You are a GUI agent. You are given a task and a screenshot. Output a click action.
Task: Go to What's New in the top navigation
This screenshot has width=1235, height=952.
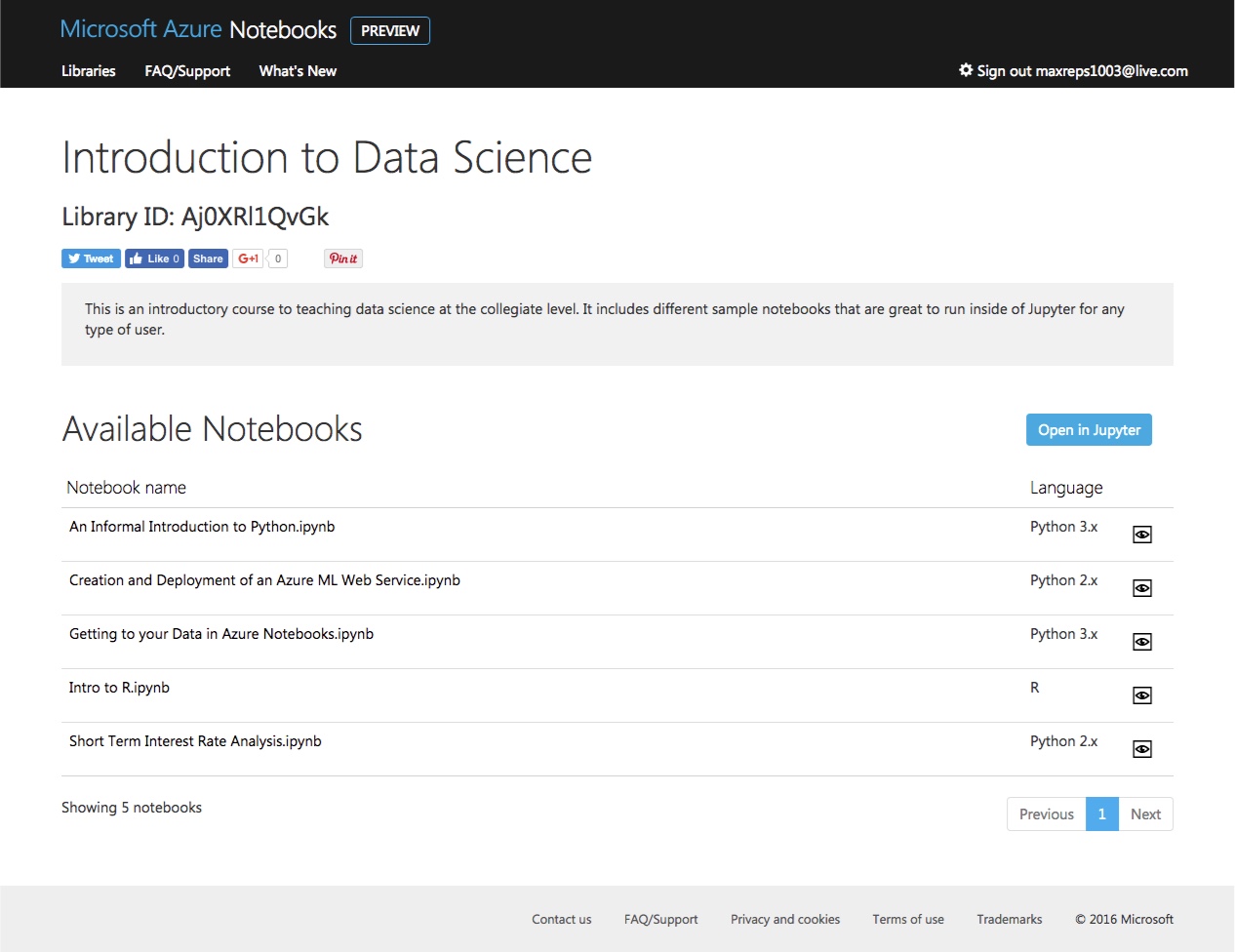[x=298, y=71]
